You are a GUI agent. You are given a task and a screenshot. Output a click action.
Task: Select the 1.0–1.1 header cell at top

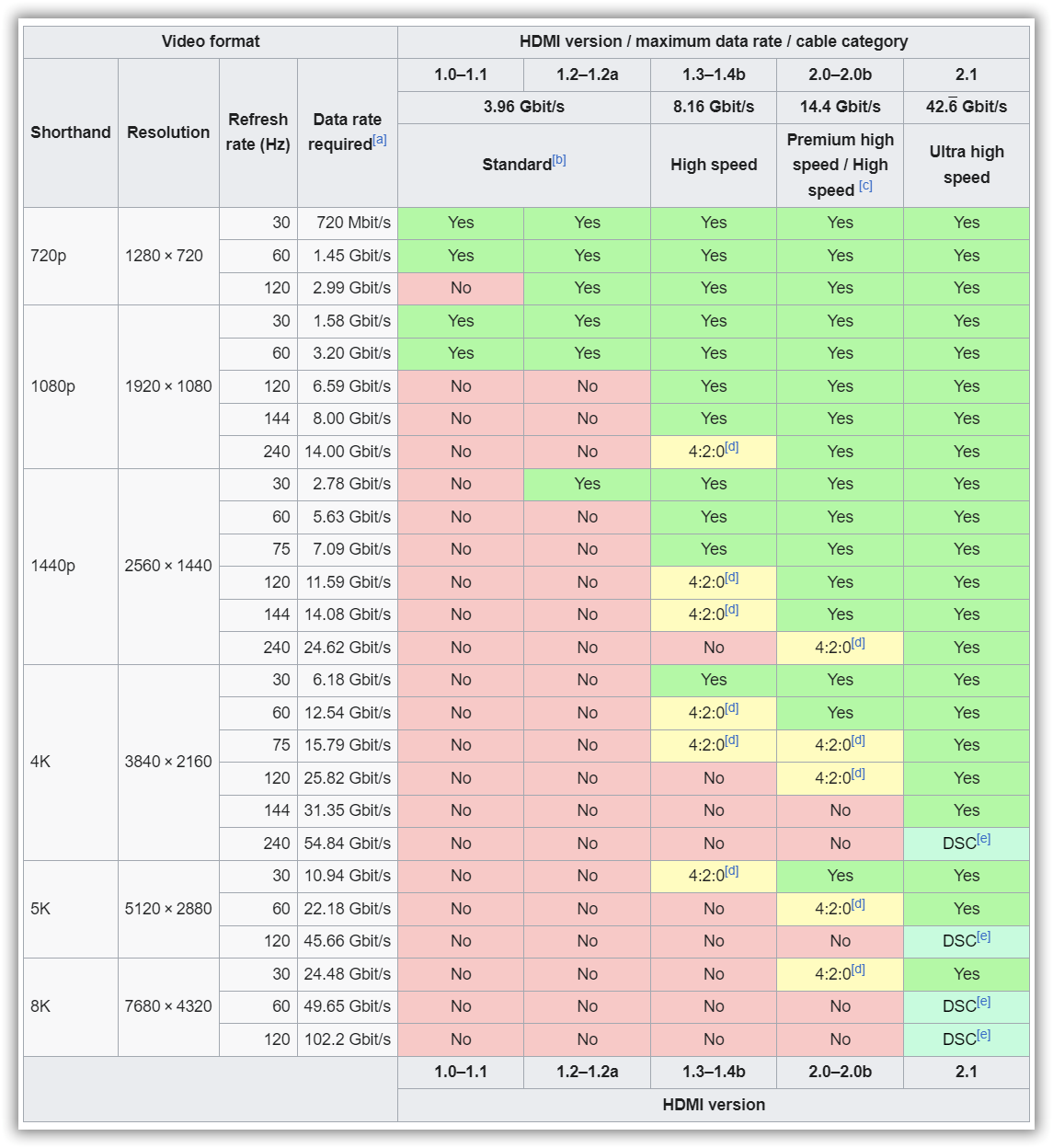pyautogui.click(x=461, y=75)
